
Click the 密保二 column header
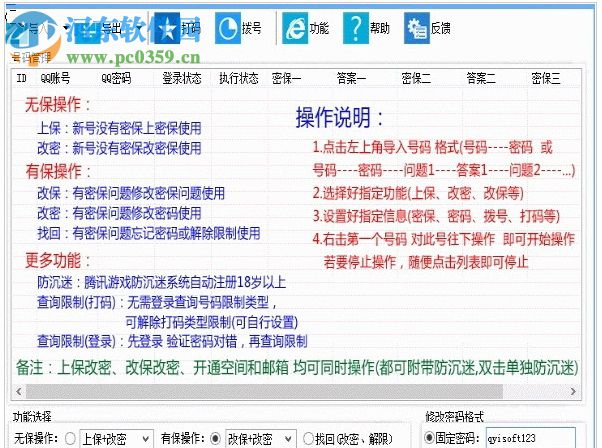(416, 78)
